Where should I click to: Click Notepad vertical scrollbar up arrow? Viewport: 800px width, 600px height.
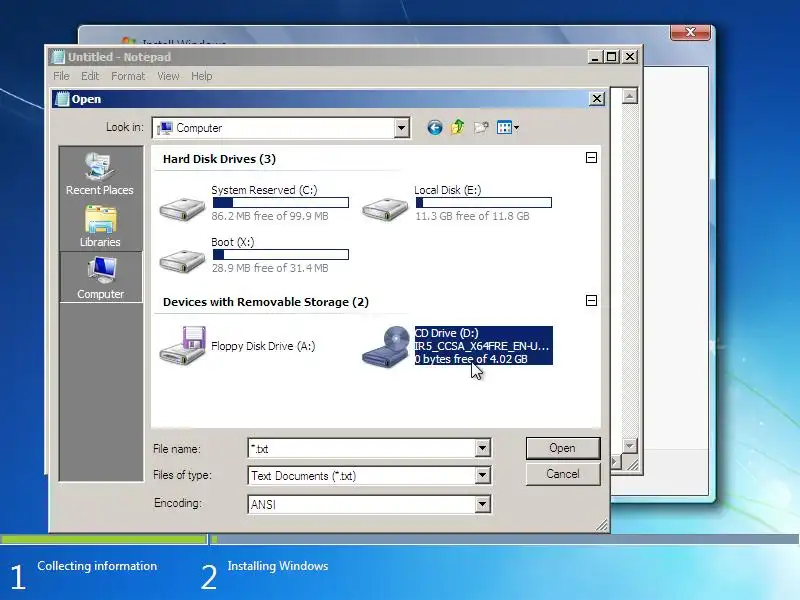click(x=630, y=96)
